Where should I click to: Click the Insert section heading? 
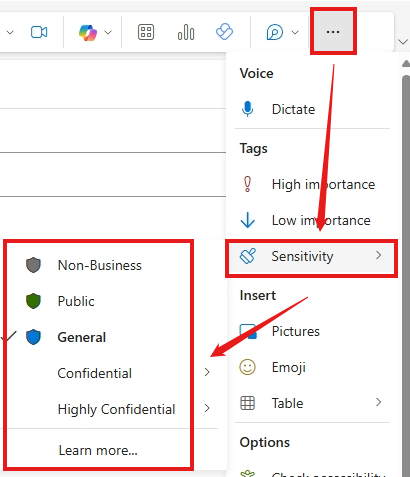tap(258, 295)
